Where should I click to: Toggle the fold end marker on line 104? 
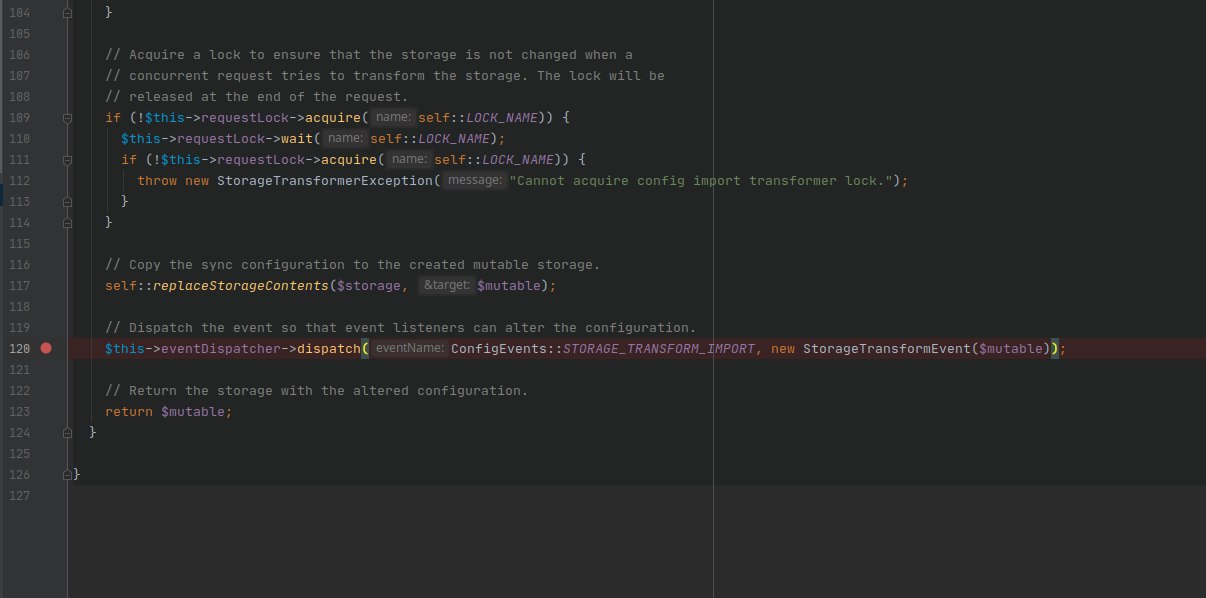(67, 12)
